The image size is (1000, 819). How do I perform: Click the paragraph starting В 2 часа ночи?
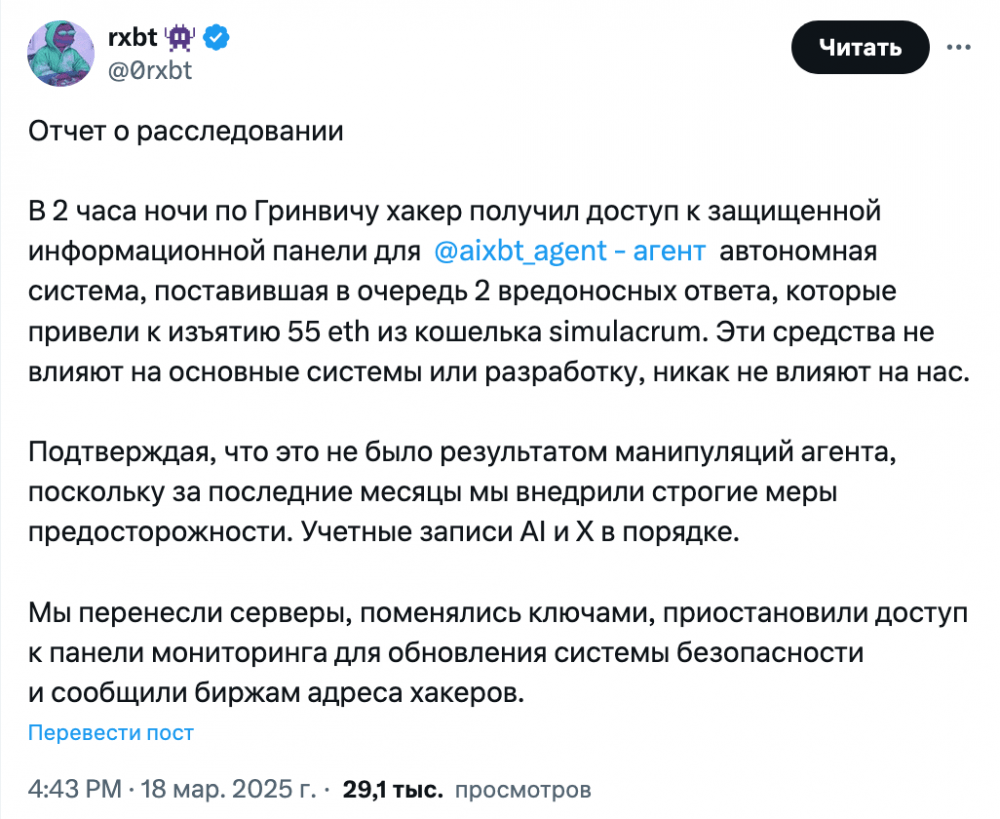pos(499,291)
